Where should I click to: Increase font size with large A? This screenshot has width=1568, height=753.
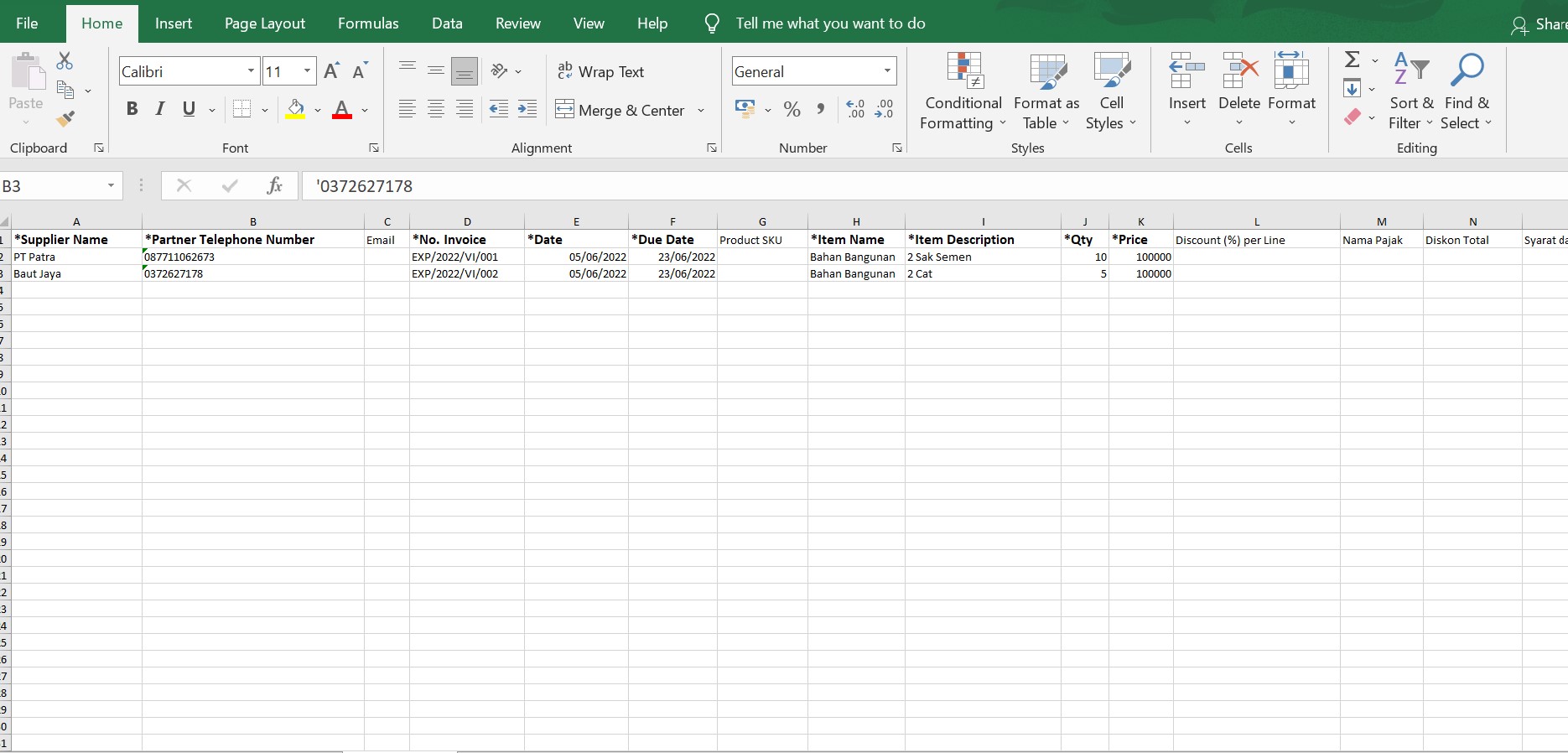tap(332, 71)
